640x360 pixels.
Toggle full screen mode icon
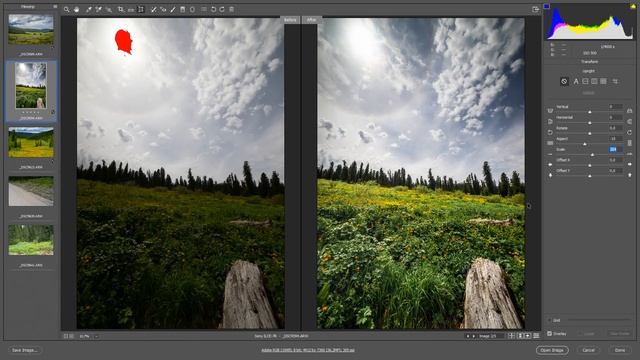[536, 9]
